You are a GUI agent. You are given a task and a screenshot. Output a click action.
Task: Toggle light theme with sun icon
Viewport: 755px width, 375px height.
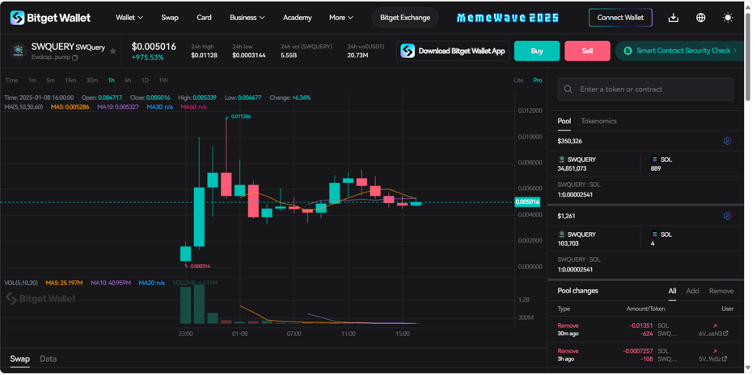click(x=728, y=18)
